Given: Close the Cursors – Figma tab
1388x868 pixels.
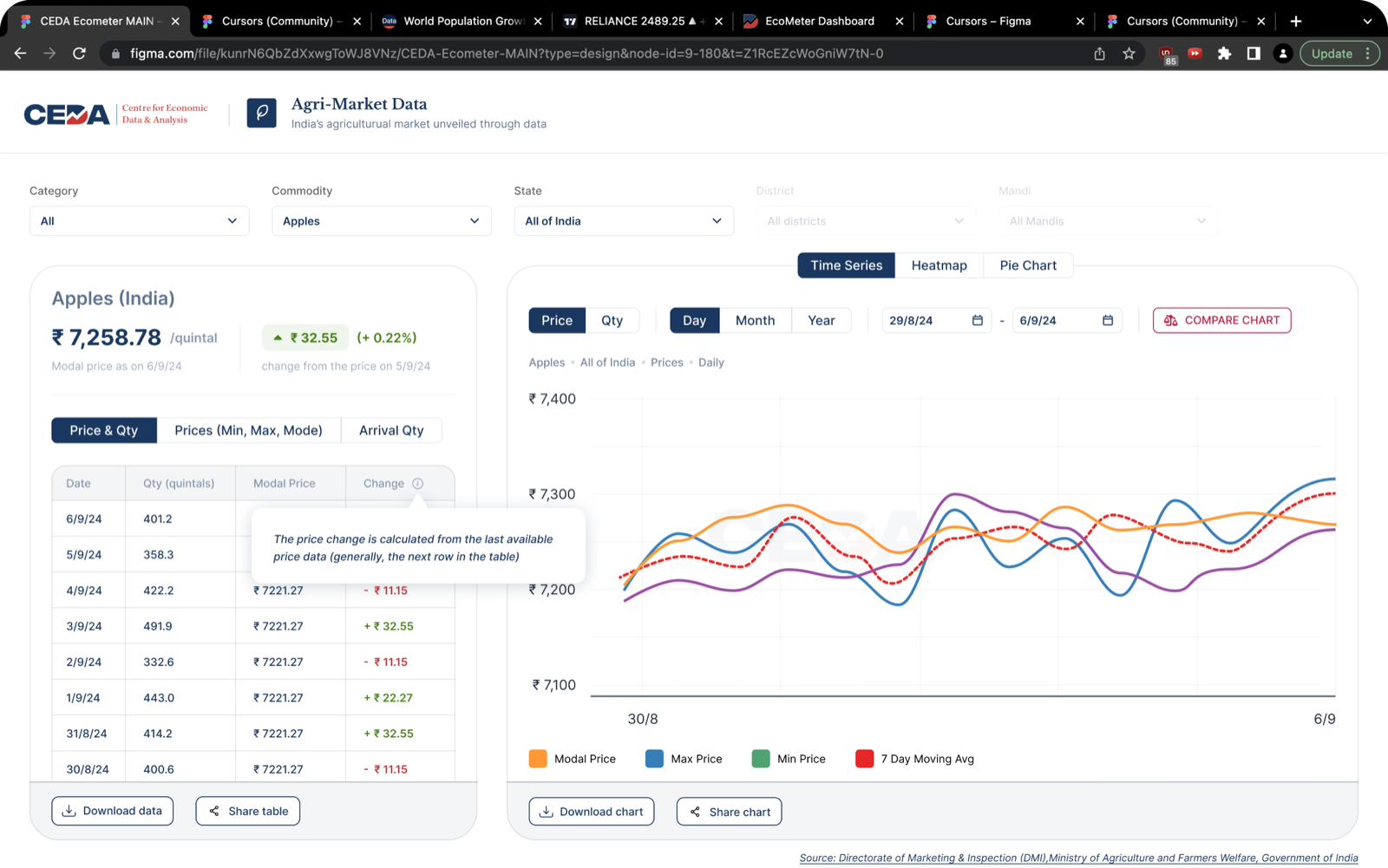Looking at the screenshot, I should [1080, 21].
